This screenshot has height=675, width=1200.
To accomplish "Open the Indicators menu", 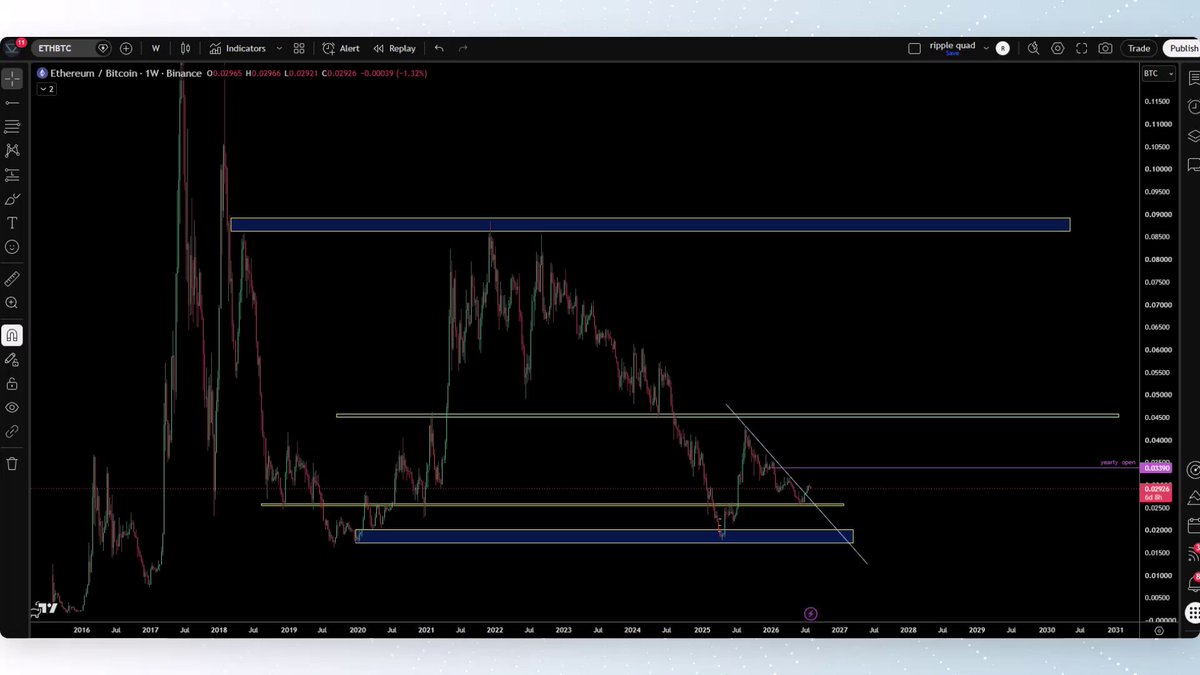I will [238, 48].
